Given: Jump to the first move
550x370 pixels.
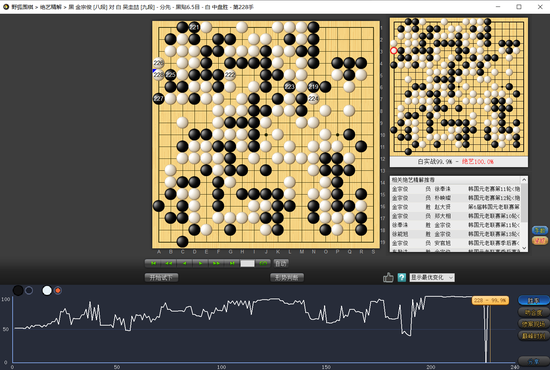Looking at the screenshot, I should (153, 263).
